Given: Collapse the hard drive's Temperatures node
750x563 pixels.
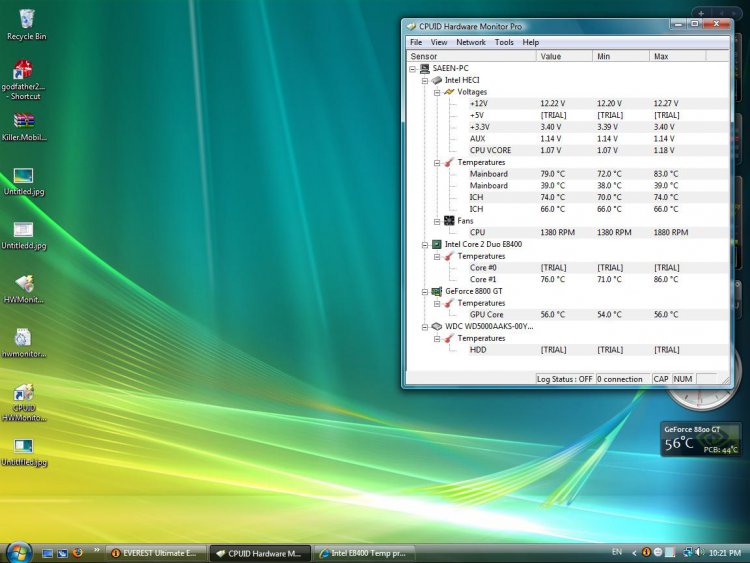Looking at the screenshot, I should click(x=437, y=339).
